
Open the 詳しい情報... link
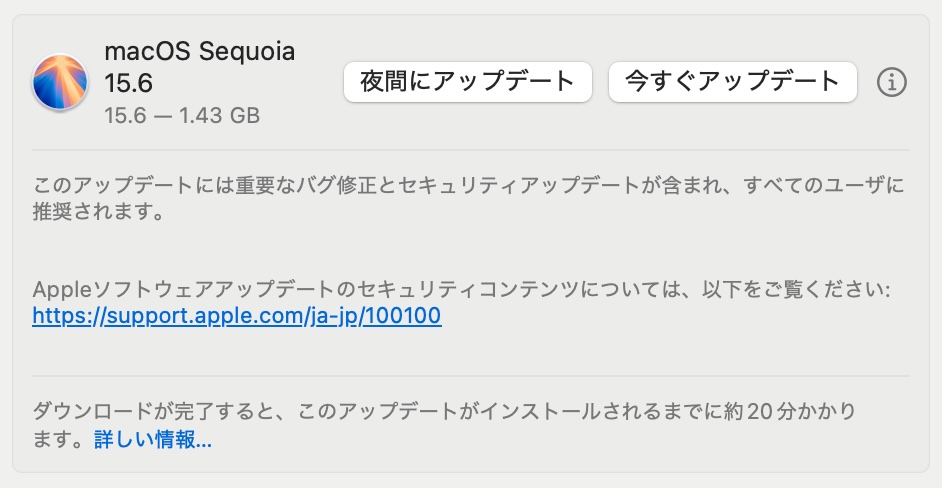[153, 440]
